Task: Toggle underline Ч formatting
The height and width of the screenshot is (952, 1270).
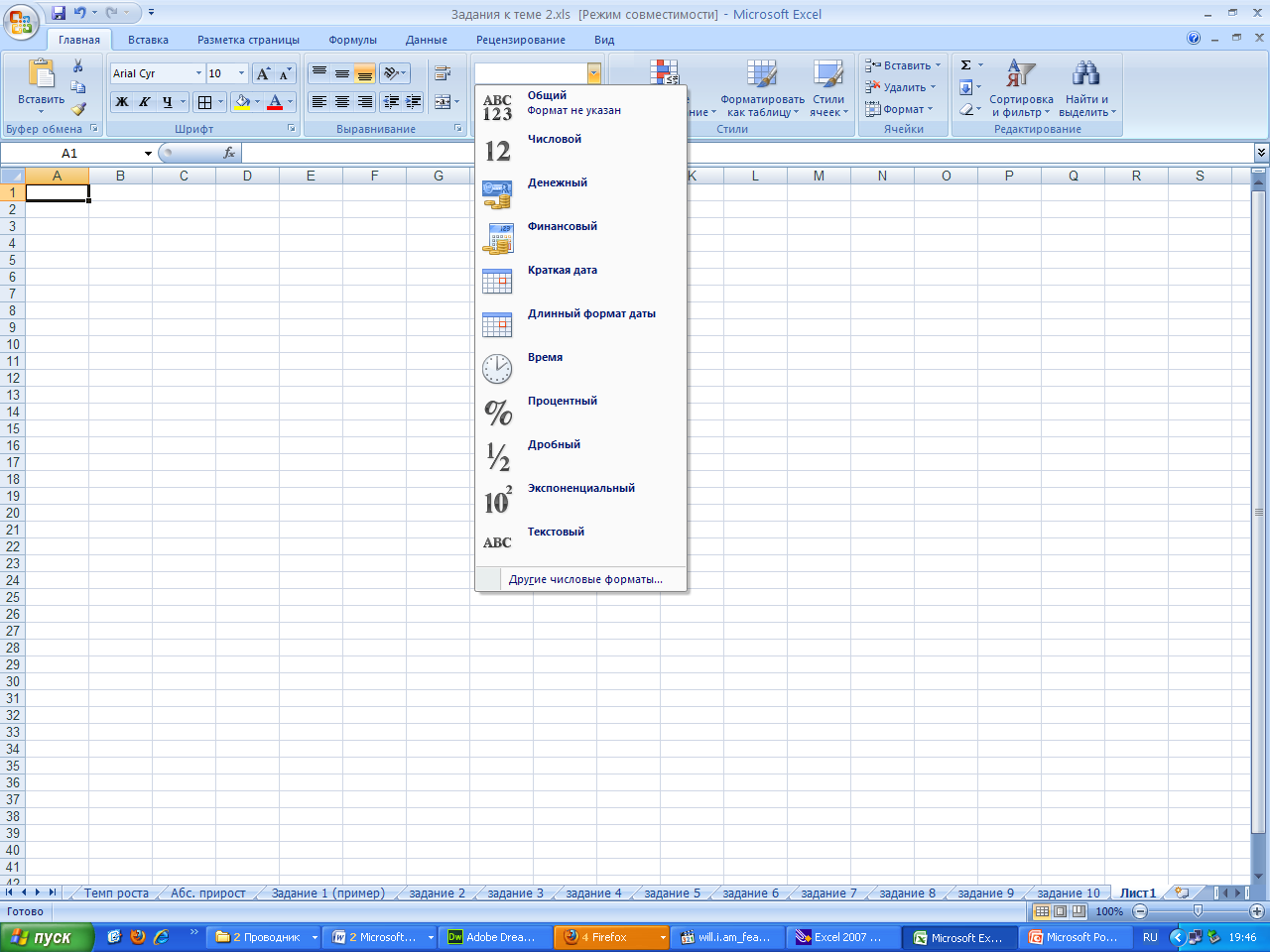Action: [x=167, y=101]
